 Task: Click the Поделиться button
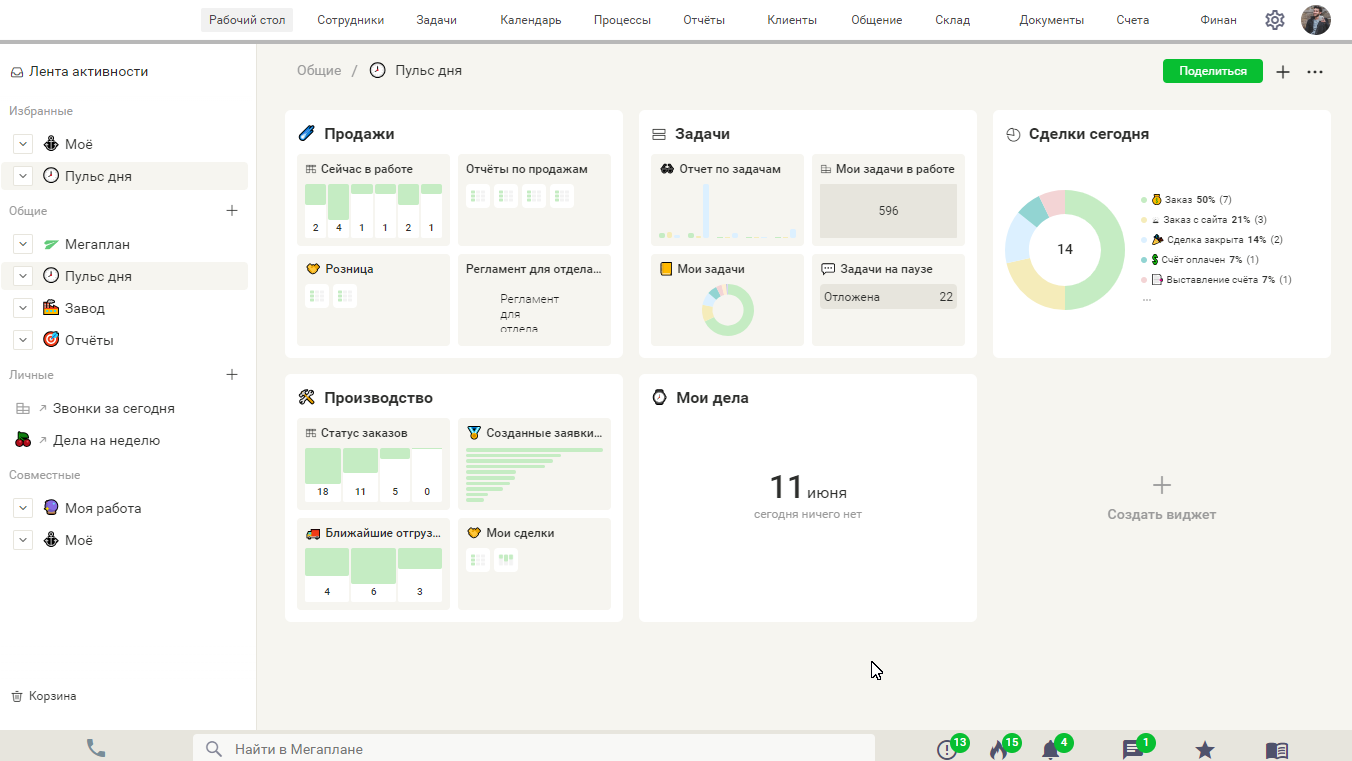[x=1212, y=71]
